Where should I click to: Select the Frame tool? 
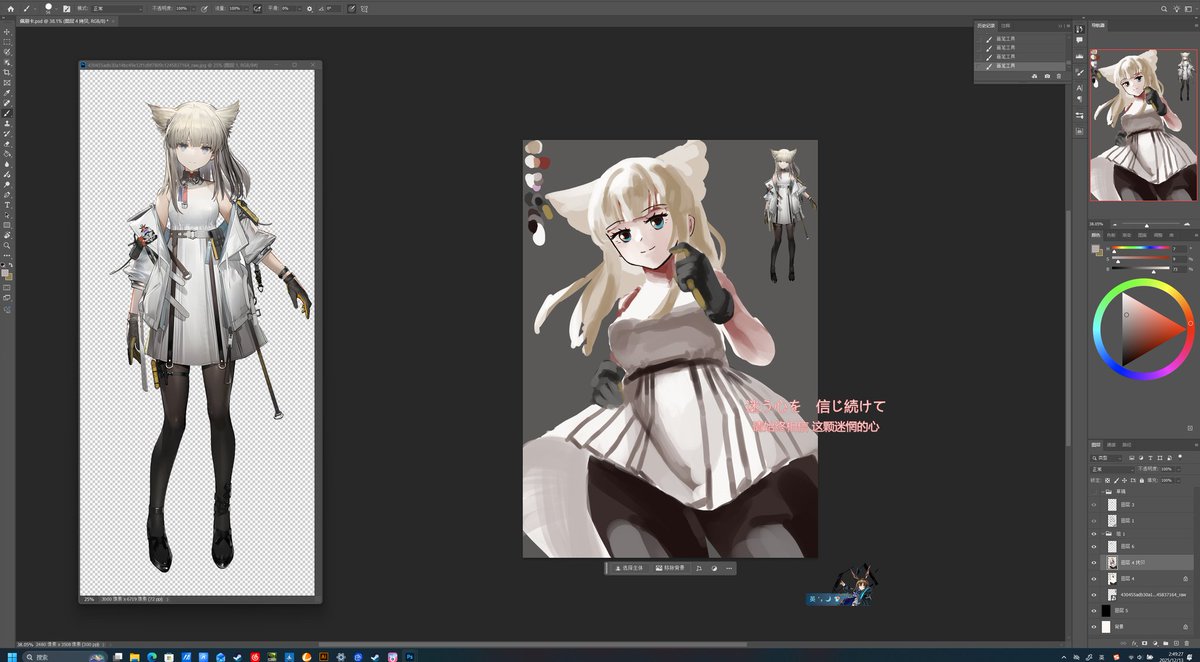(x=8, y=82)
